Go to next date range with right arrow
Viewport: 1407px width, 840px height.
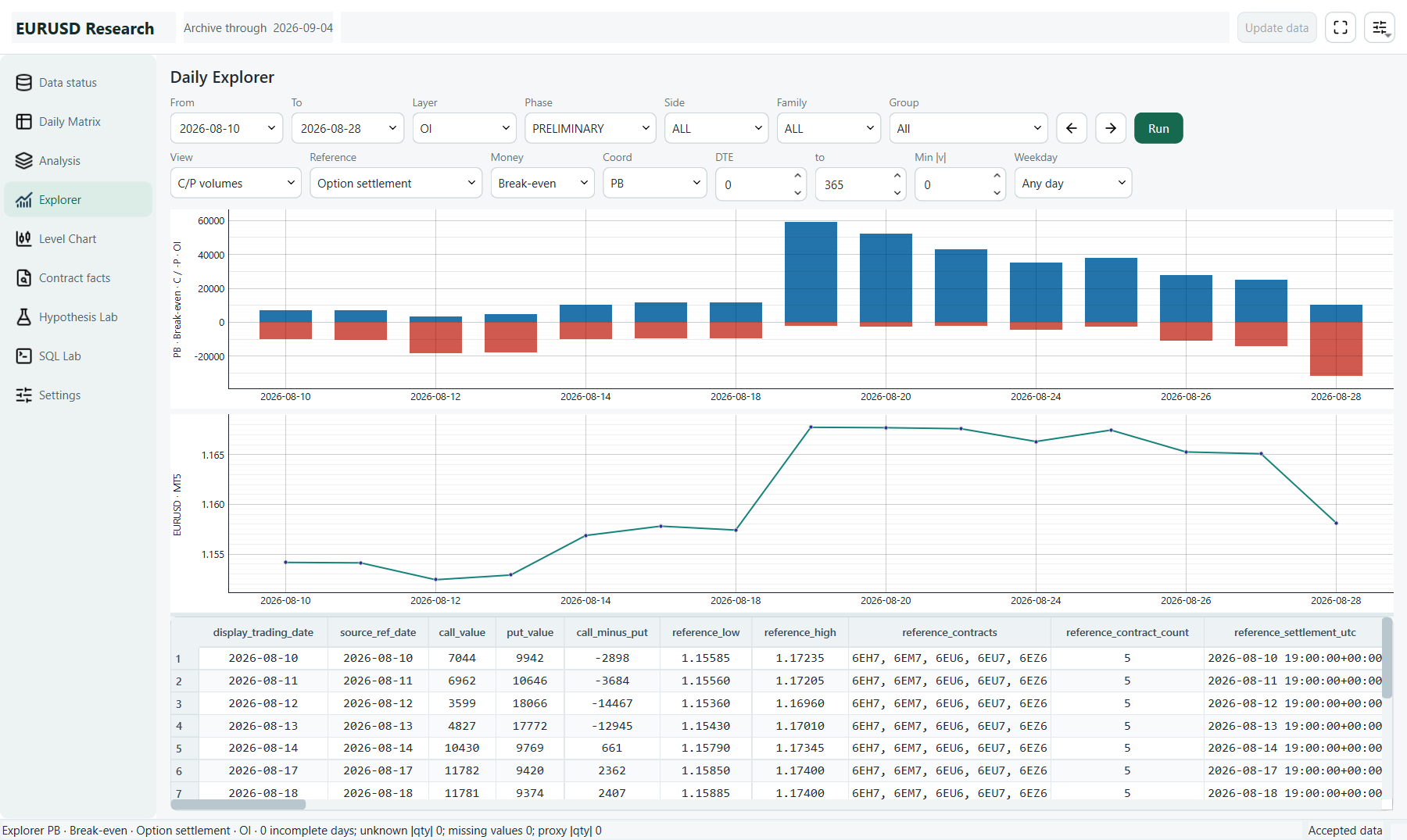(x=1111, y=128)
